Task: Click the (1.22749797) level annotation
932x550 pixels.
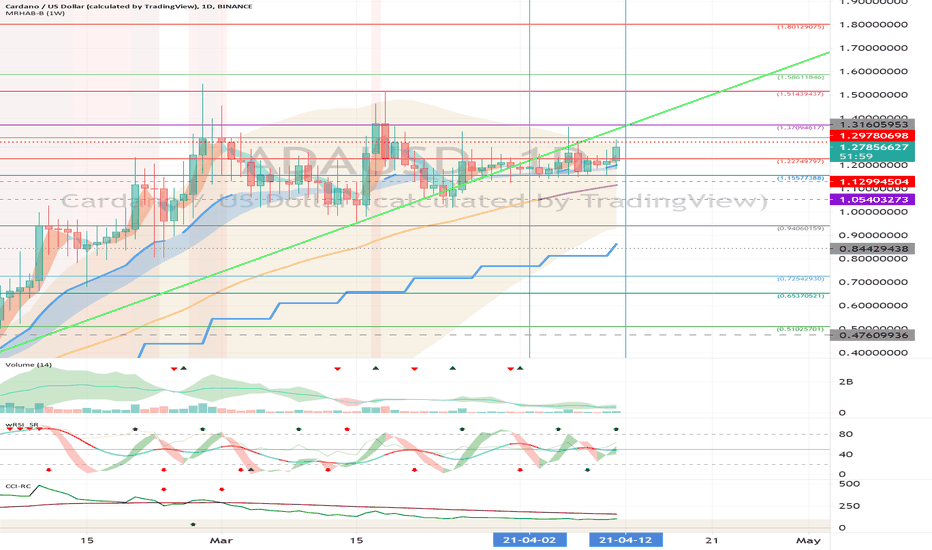Action: pyautogui.click(x=801, y=161)
